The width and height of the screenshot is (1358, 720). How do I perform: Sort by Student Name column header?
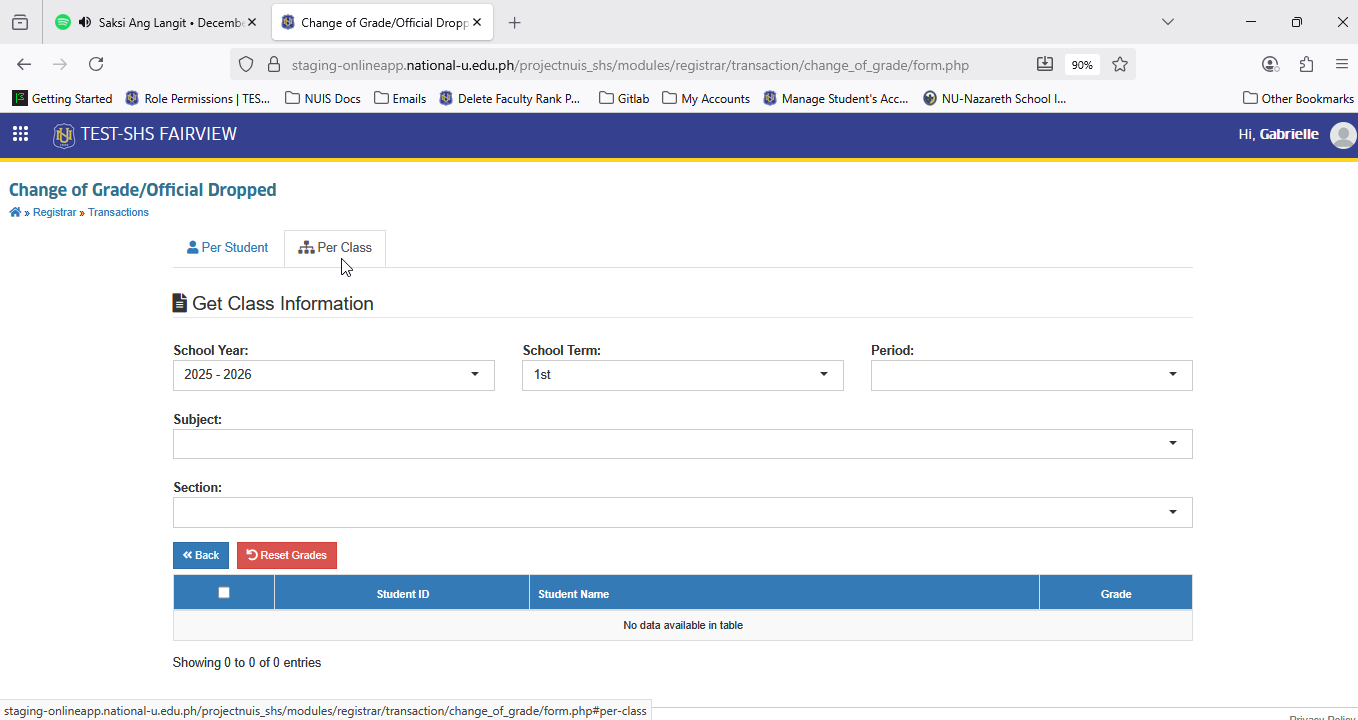coord(784,593)
